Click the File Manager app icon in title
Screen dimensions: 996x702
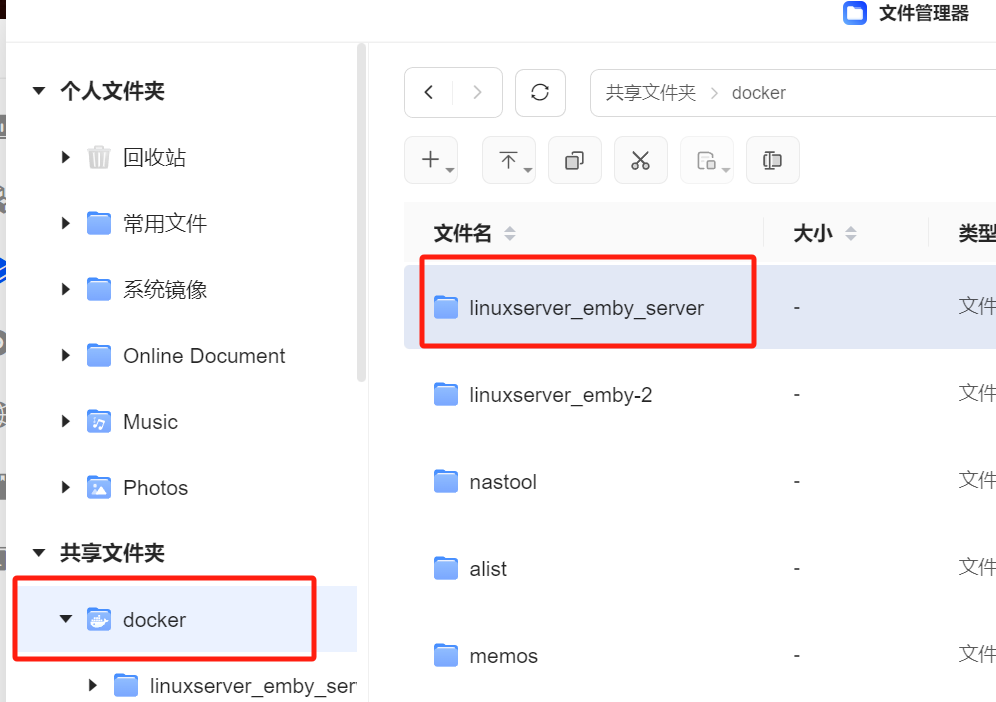pos(854,13)
